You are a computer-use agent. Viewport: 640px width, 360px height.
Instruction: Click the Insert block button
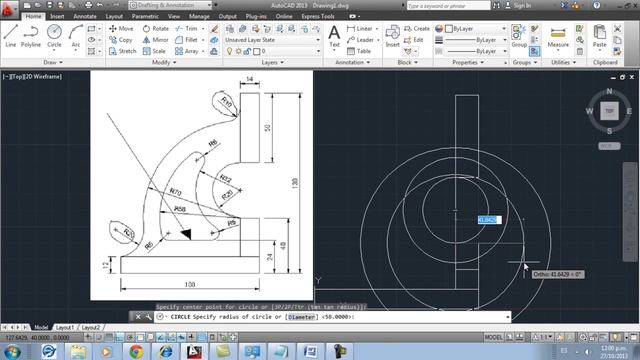click(x=393, y=36)
